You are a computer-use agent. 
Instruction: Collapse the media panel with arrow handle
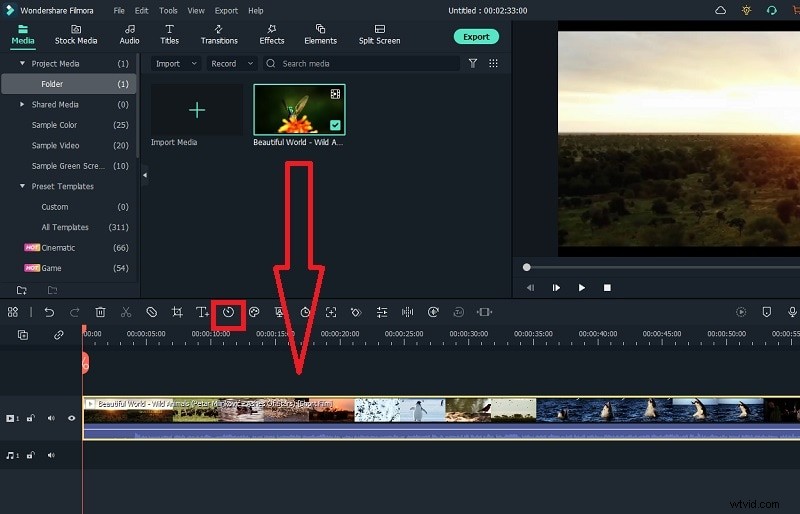(x=145, y=175)
